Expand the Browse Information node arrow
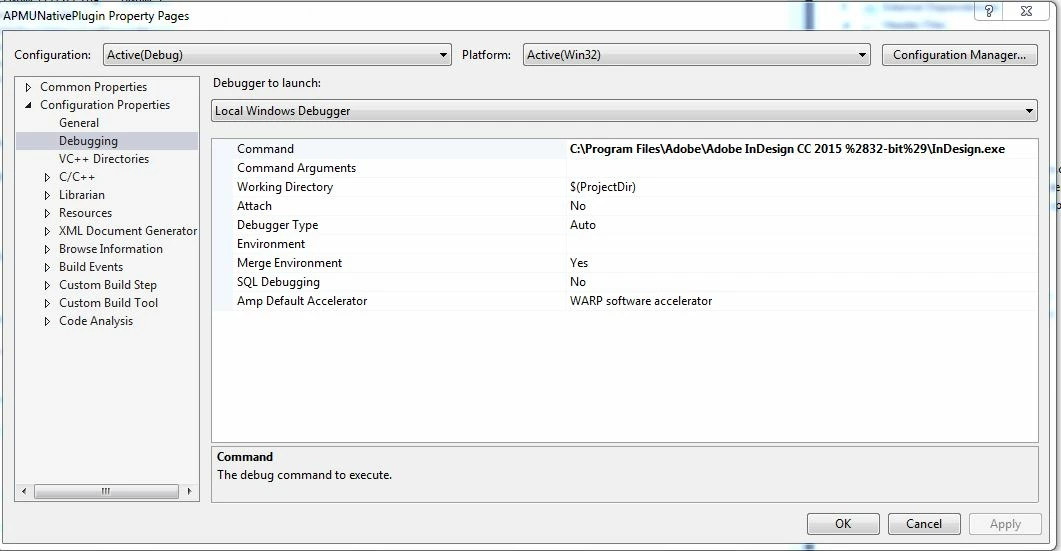1061x551 pixels. (x=47, y=249)
